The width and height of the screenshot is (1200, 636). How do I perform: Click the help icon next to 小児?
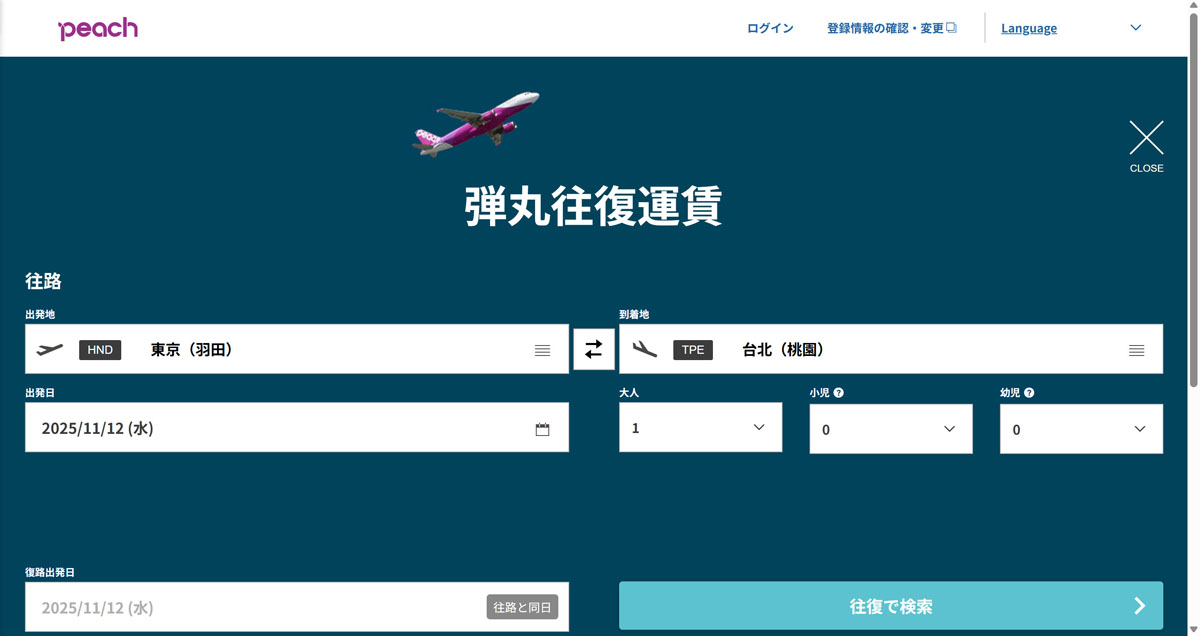[838, 392]
